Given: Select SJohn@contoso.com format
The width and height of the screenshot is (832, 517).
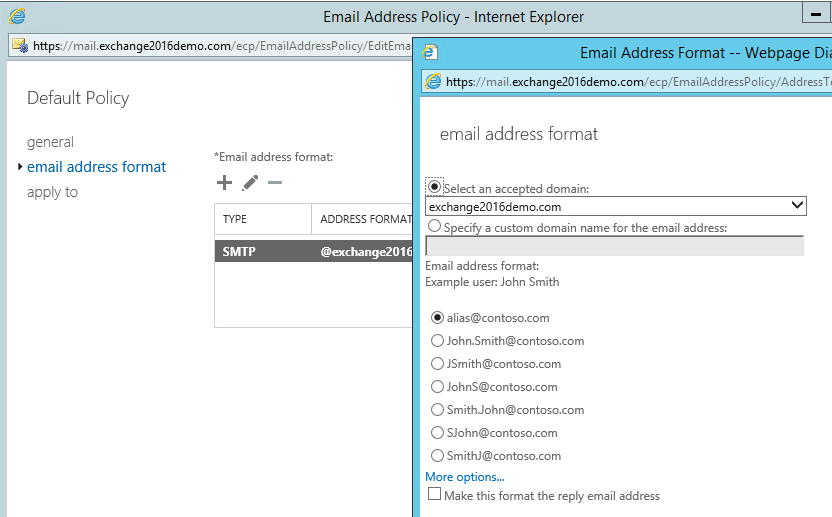Looking at the screenshot, I should 437,433.
